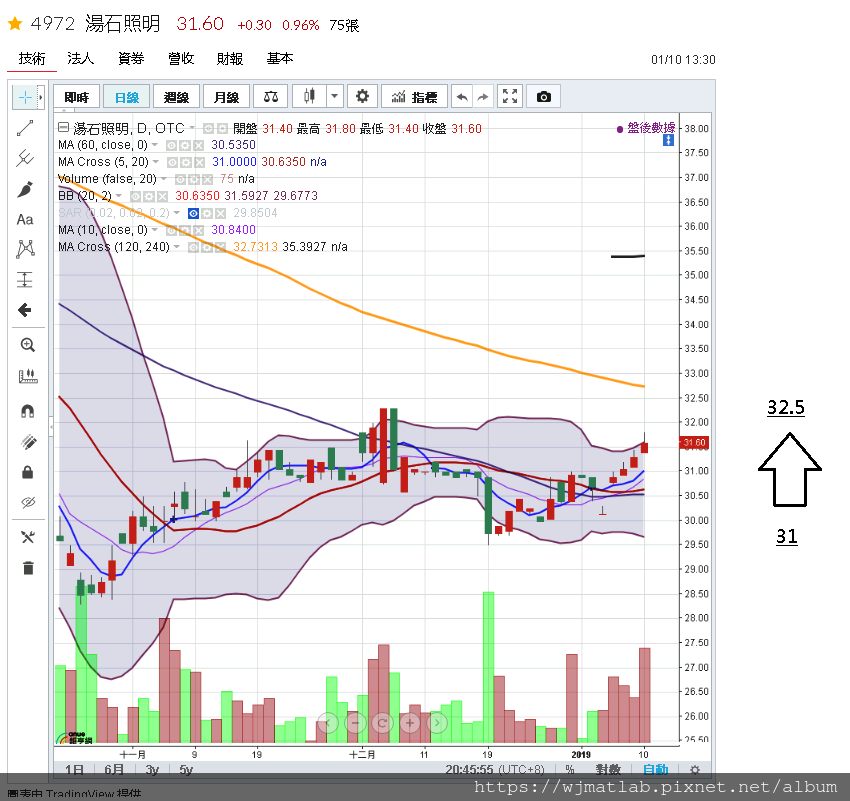
Task: Toggle the 自動 auto scale option
Action: pyautogui.click(x=655, y=770)
